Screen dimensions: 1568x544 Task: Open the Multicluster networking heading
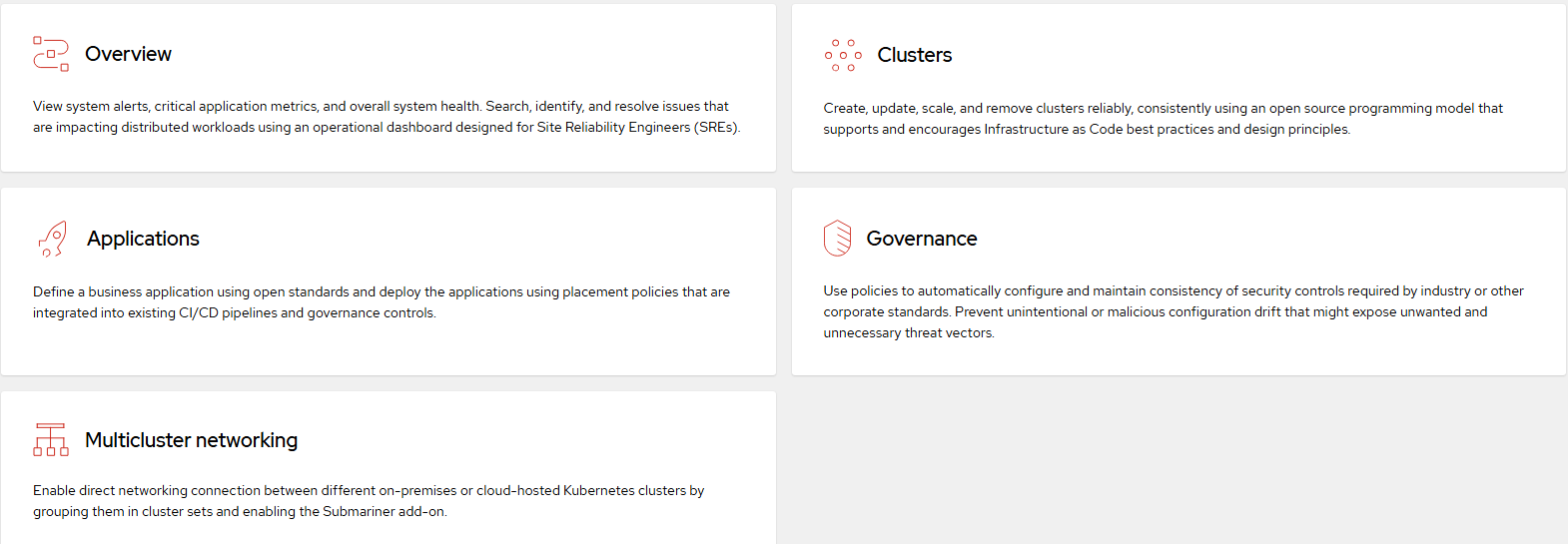191,440
